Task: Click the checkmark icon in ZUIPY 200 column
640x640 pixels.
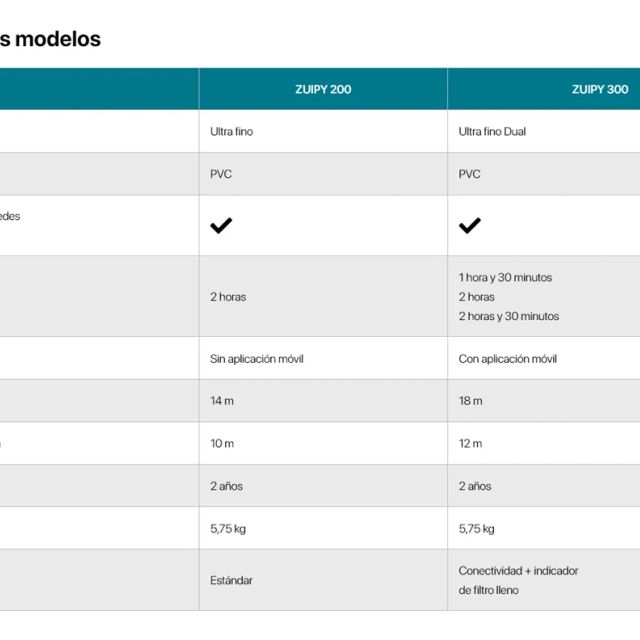Action: pyautogui.click(x=221, y=226)
